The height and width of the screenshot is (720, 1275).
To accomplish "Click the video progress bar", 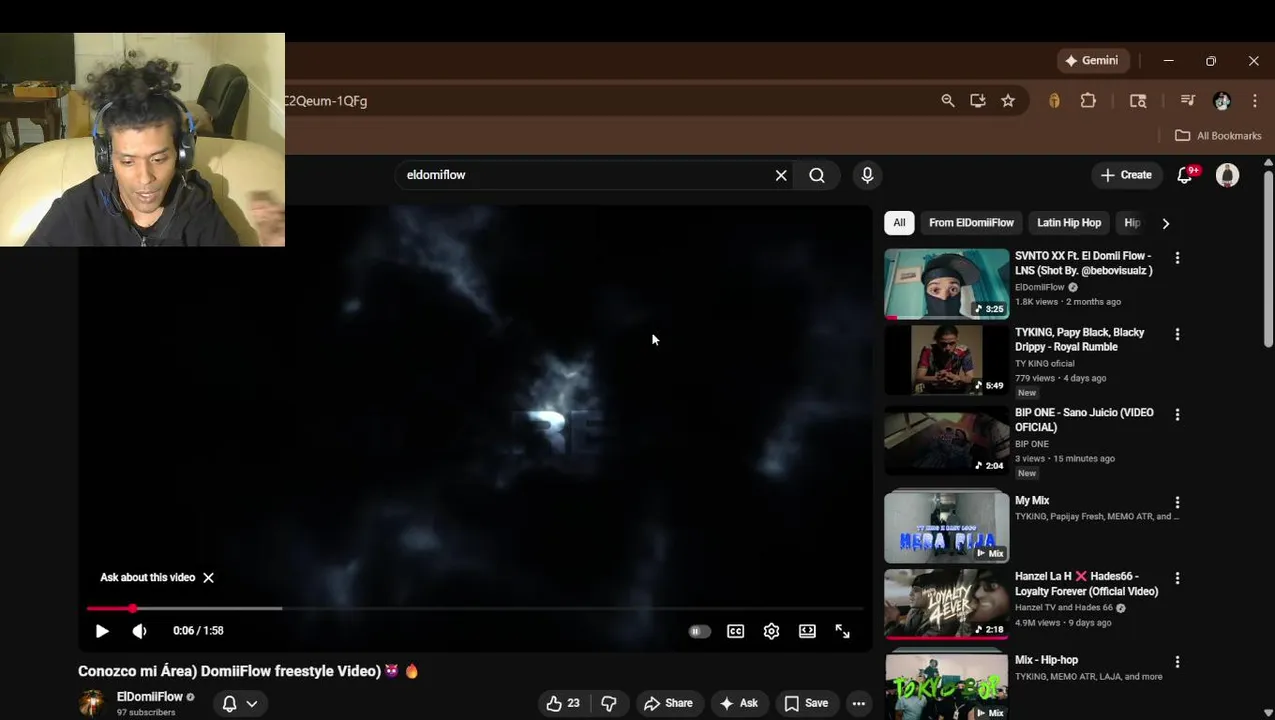I will point(475,608).
